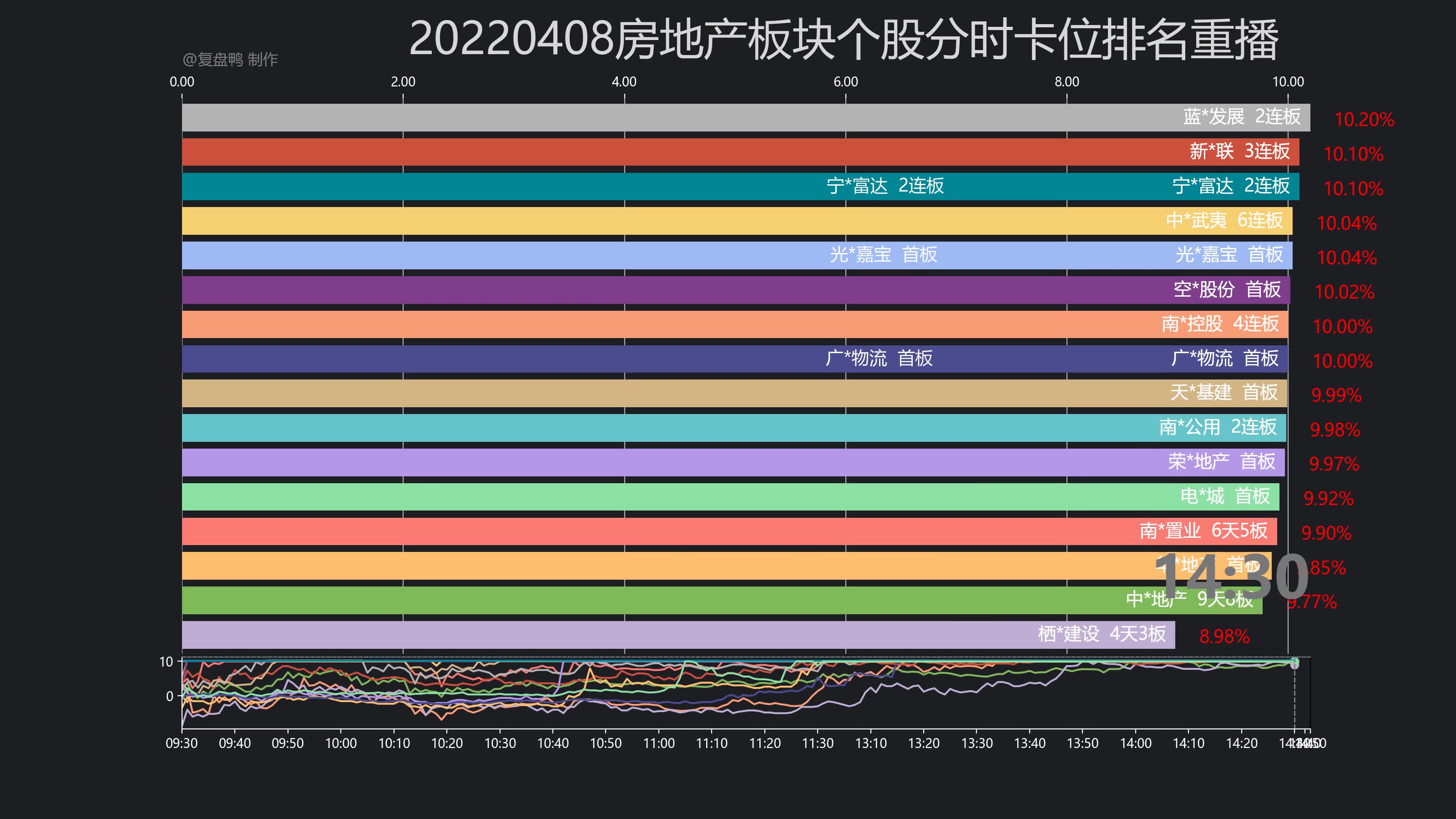1456x819 pixels.
Task: Select the 天*基建 首板 bar label
Action: (1223, 392)
